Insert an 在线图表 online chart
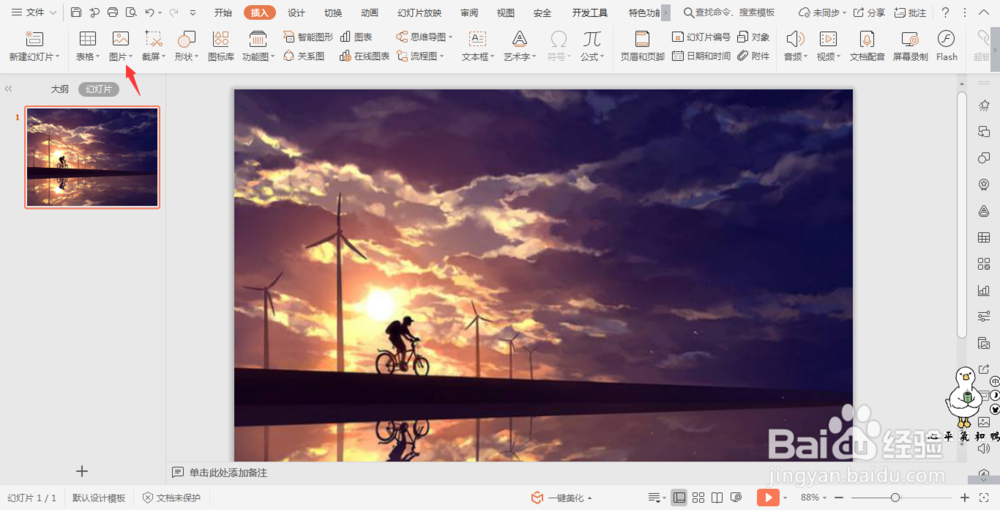This screenshot has height=510, width=1000. [364, 56]
